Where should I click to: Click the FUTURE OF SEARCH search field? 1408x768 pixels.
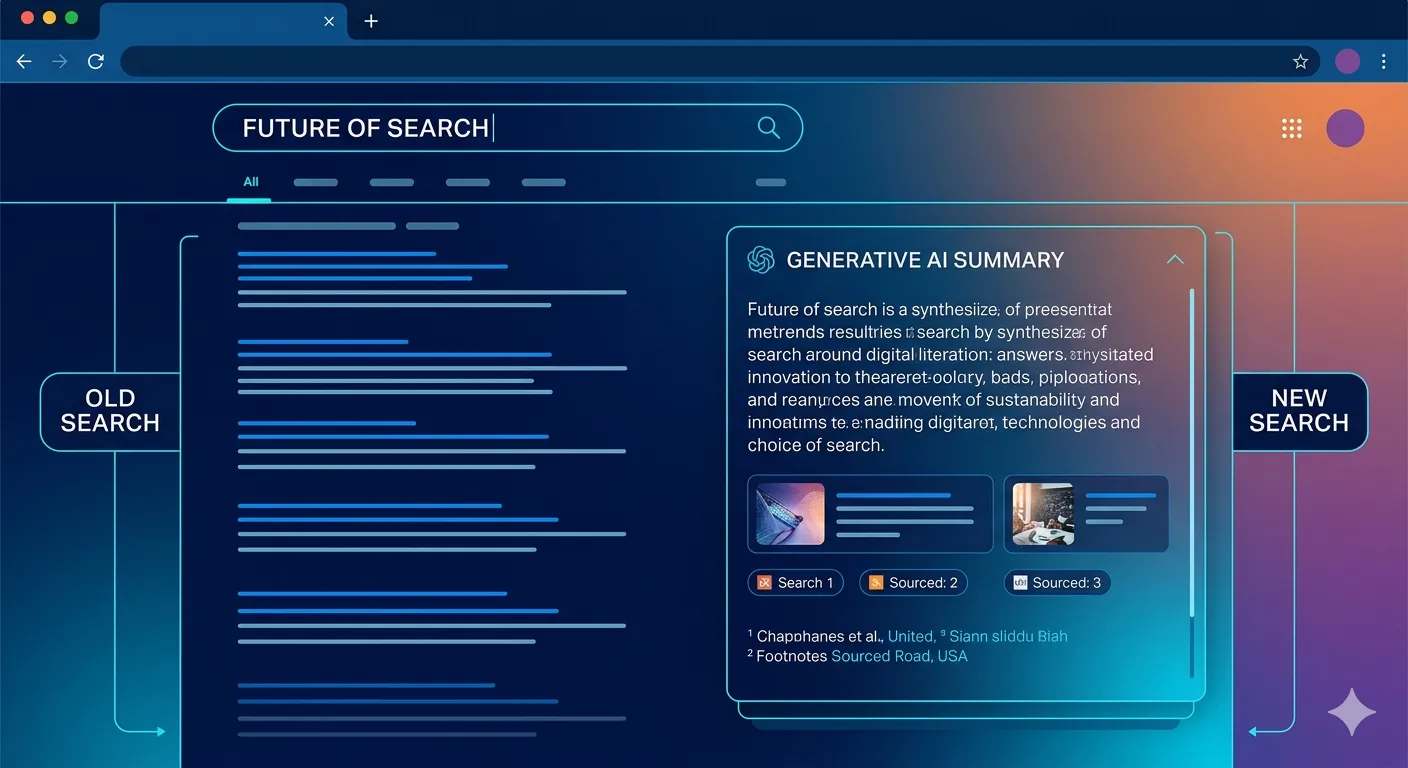480,128
